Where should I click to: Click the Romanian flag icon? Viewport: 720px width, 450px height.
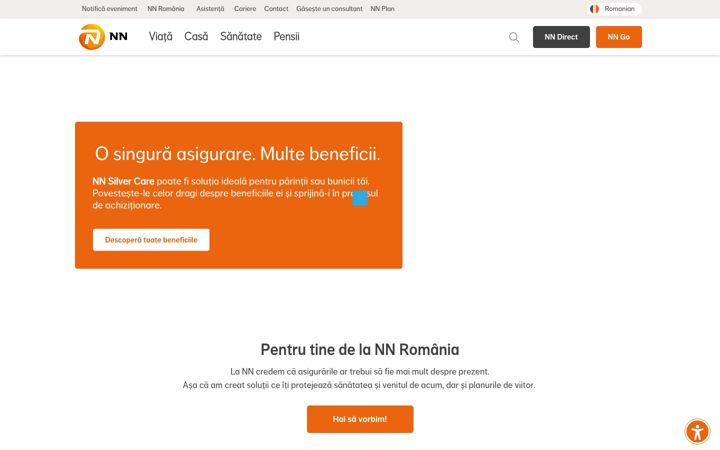tap(594, 9)
